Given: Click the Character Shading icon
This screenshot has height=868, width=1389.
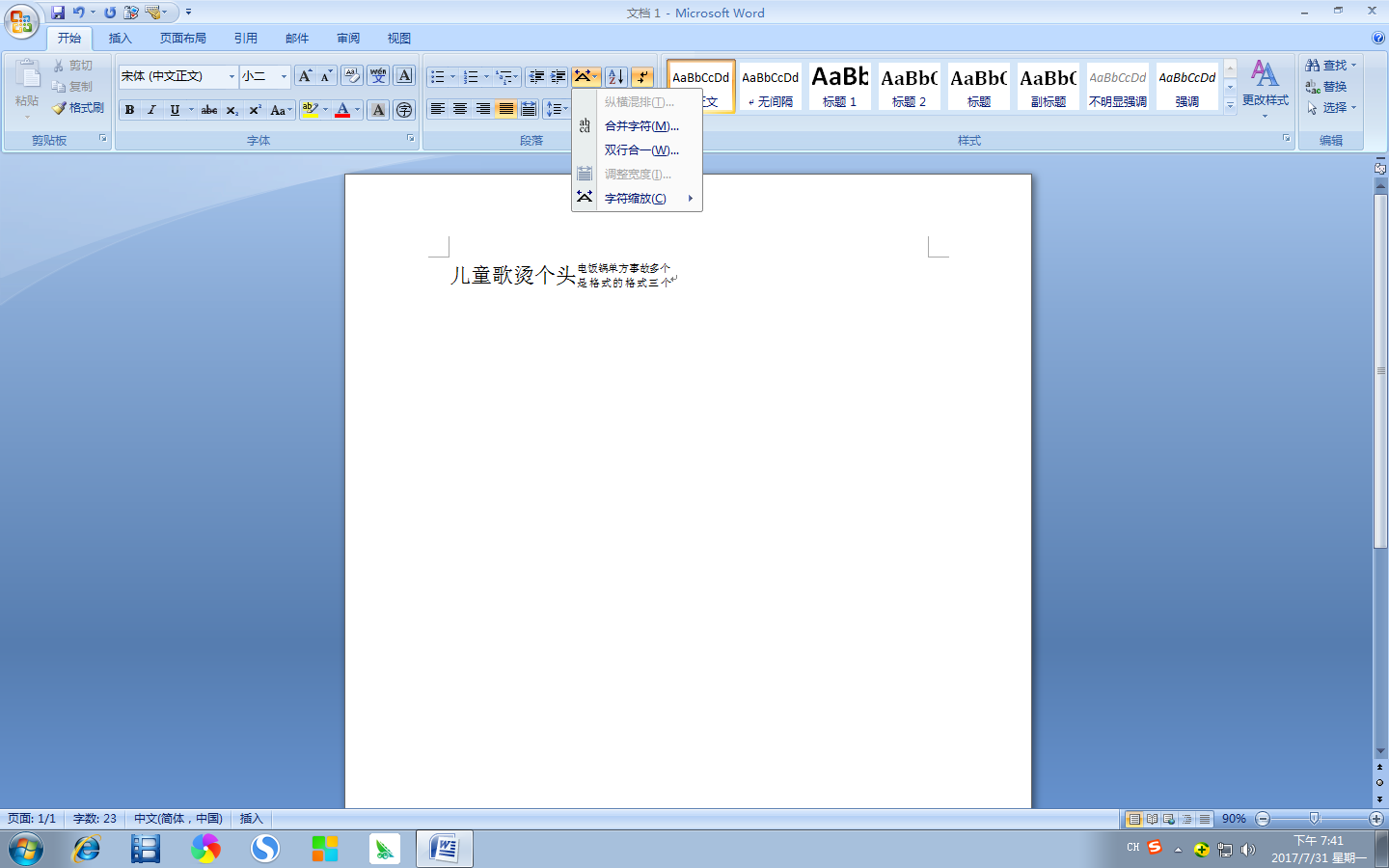Looking at the screenshot, I should pos(378,110).
